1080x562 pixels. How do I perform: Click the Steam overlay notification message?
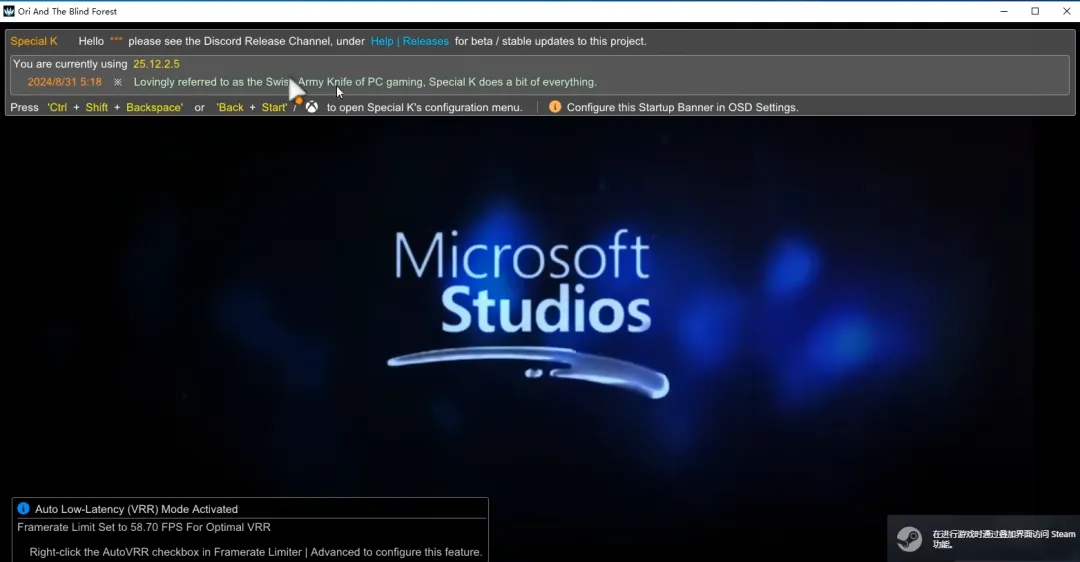tap(1004, 539)
